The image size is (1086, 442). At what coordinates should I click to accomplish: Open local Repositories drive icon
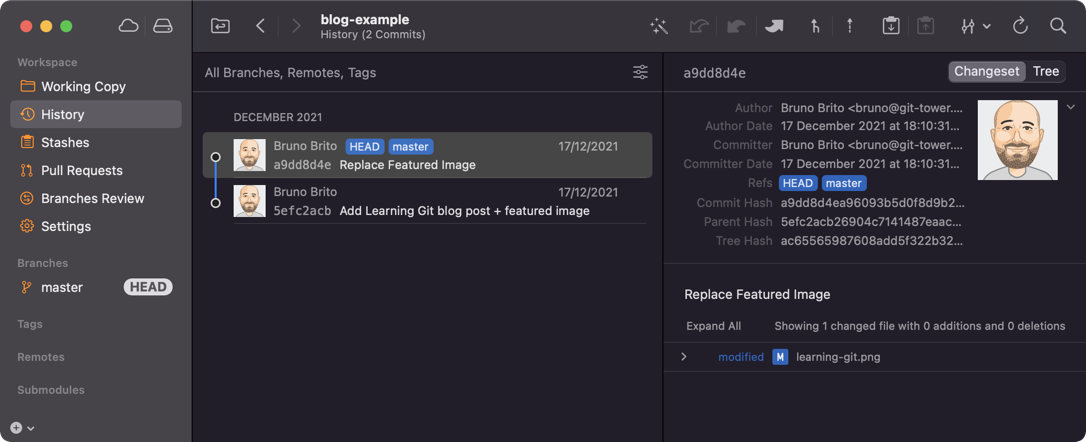click(x=163, y=26)
